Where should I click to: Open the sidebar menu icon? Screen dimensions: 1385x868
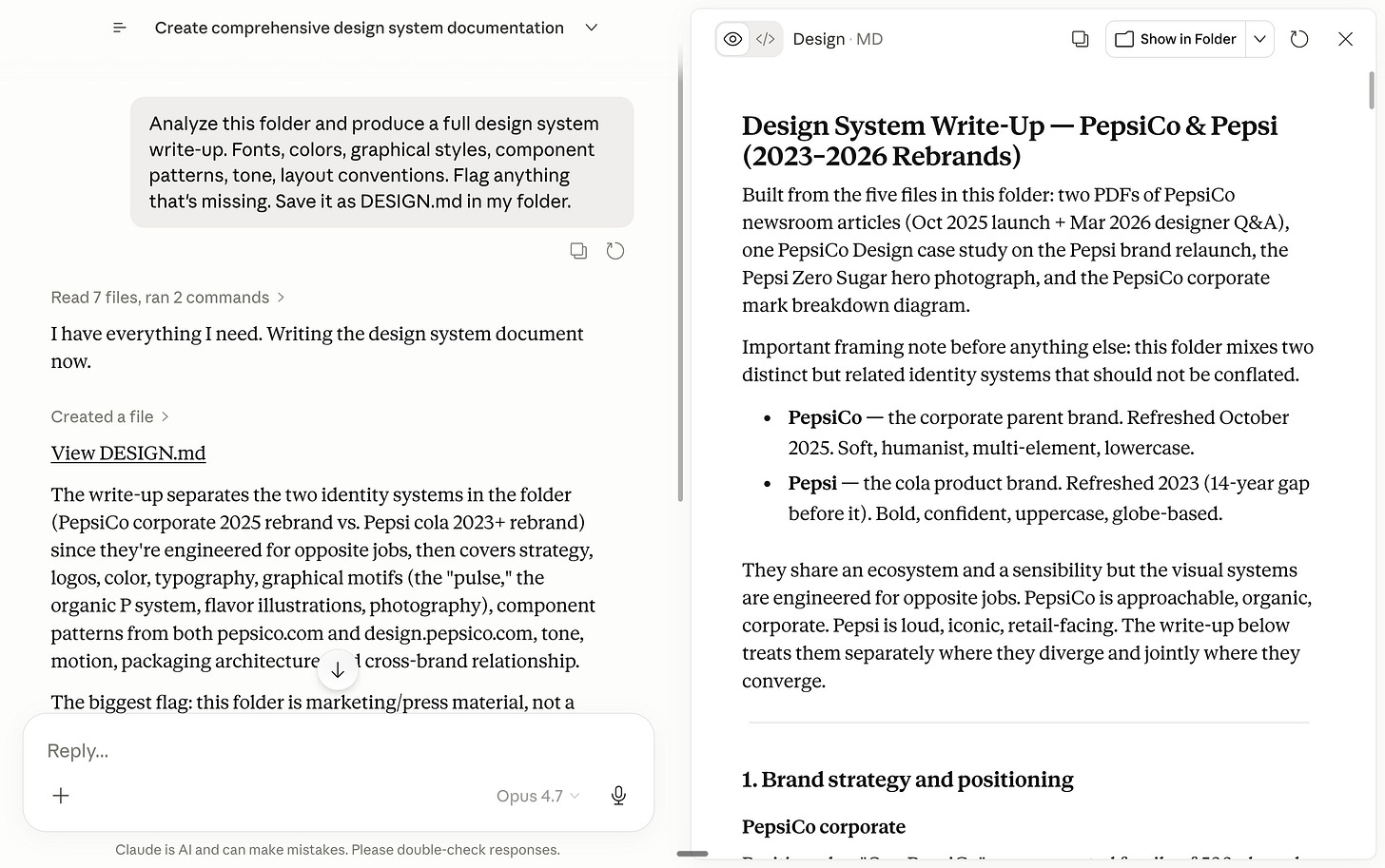coord(120,29)
